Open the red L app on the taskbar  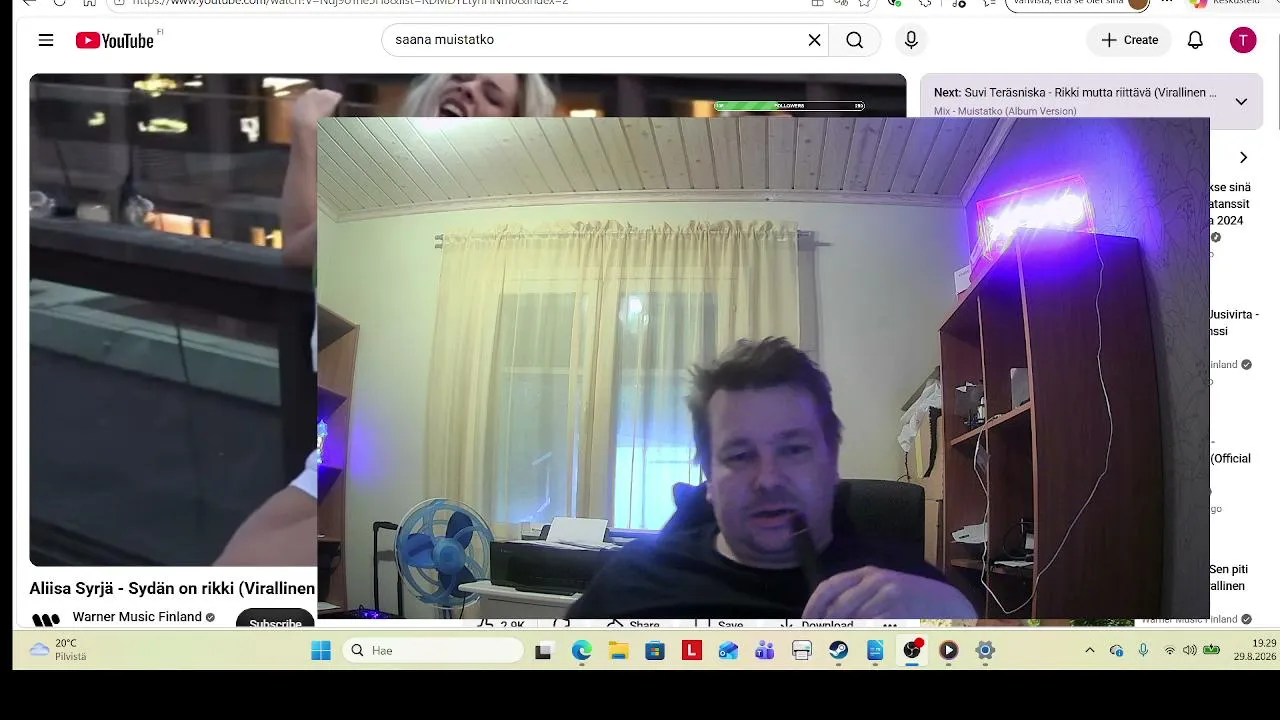pos(691,651)
